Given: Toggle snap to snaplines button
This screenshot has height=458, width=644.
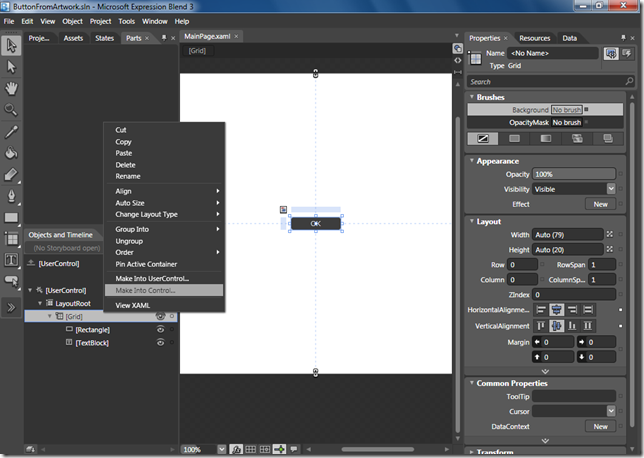Looking at the screenshot, I should (x=279, y=449).
